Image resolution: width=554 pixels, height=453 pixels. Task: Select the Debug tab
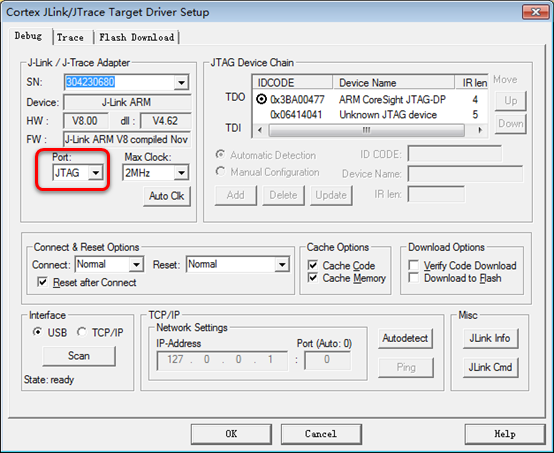click(29, 36)
